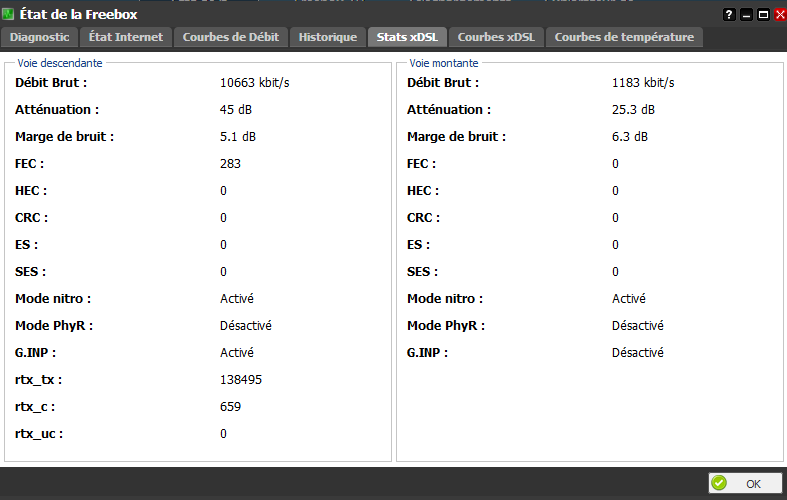
Task: Click the upstream CRC label
Action: click(x=423, y=218)
